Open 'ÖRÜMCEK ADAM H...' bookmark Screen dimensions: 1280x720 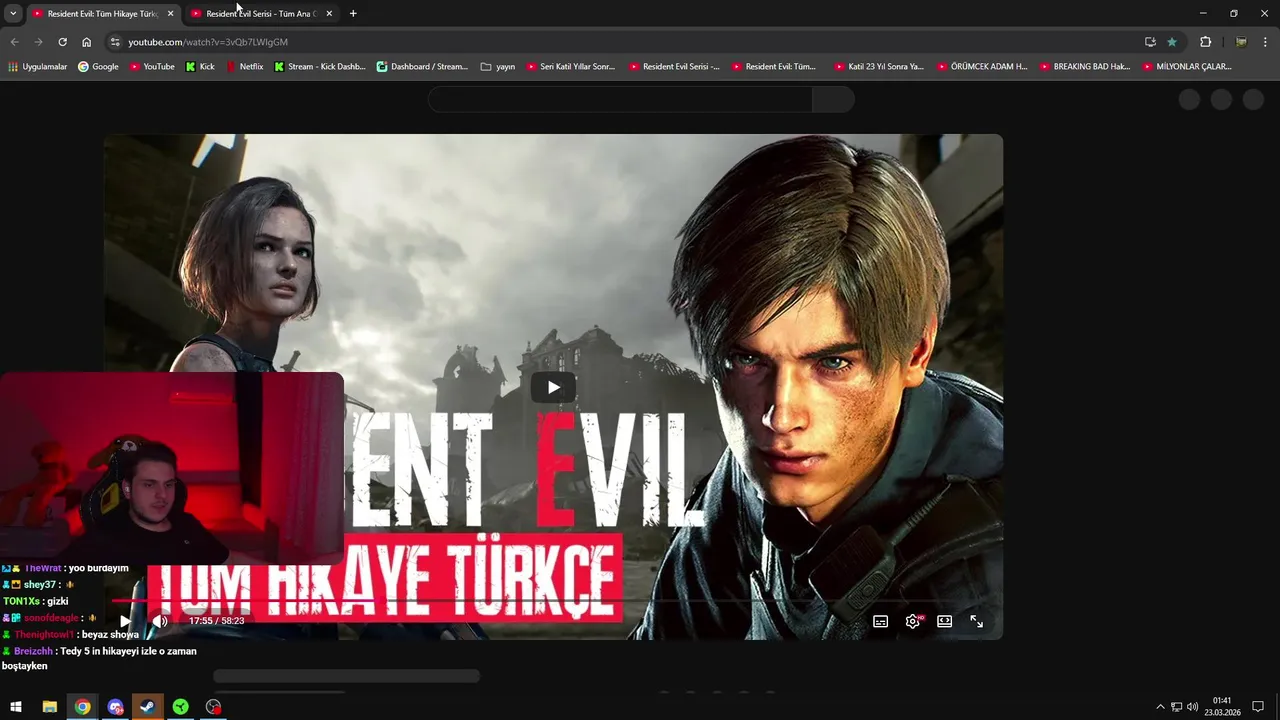tap(982, 67)
